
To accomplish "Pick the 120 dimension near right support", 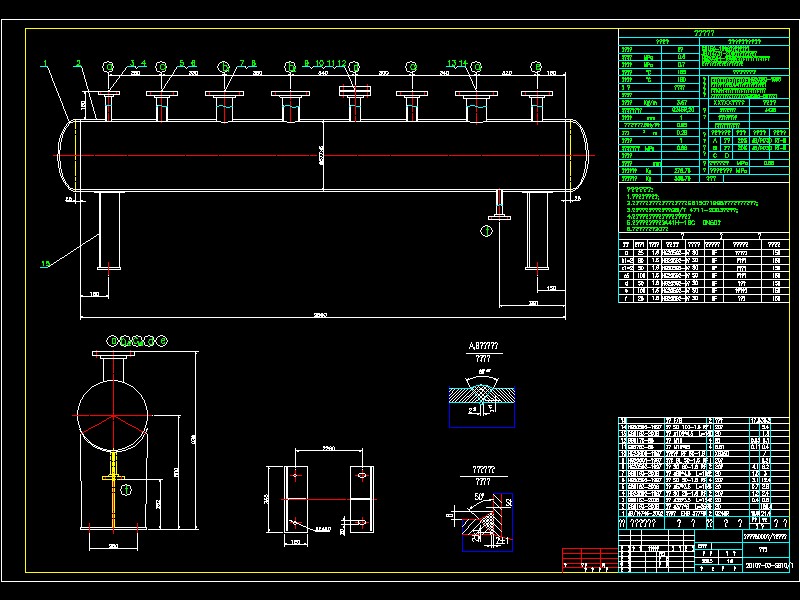I will point(551,288).
